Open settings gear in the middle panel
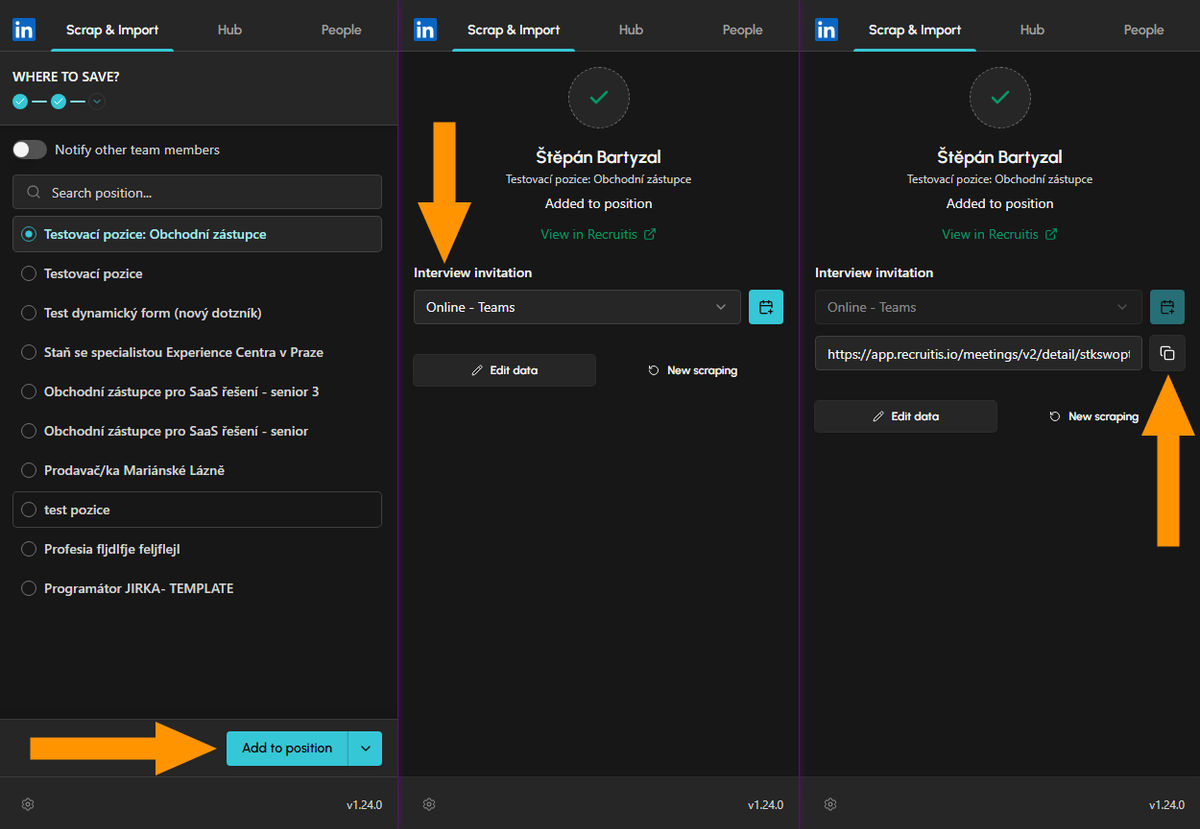1200x829 pixels. 429,804
